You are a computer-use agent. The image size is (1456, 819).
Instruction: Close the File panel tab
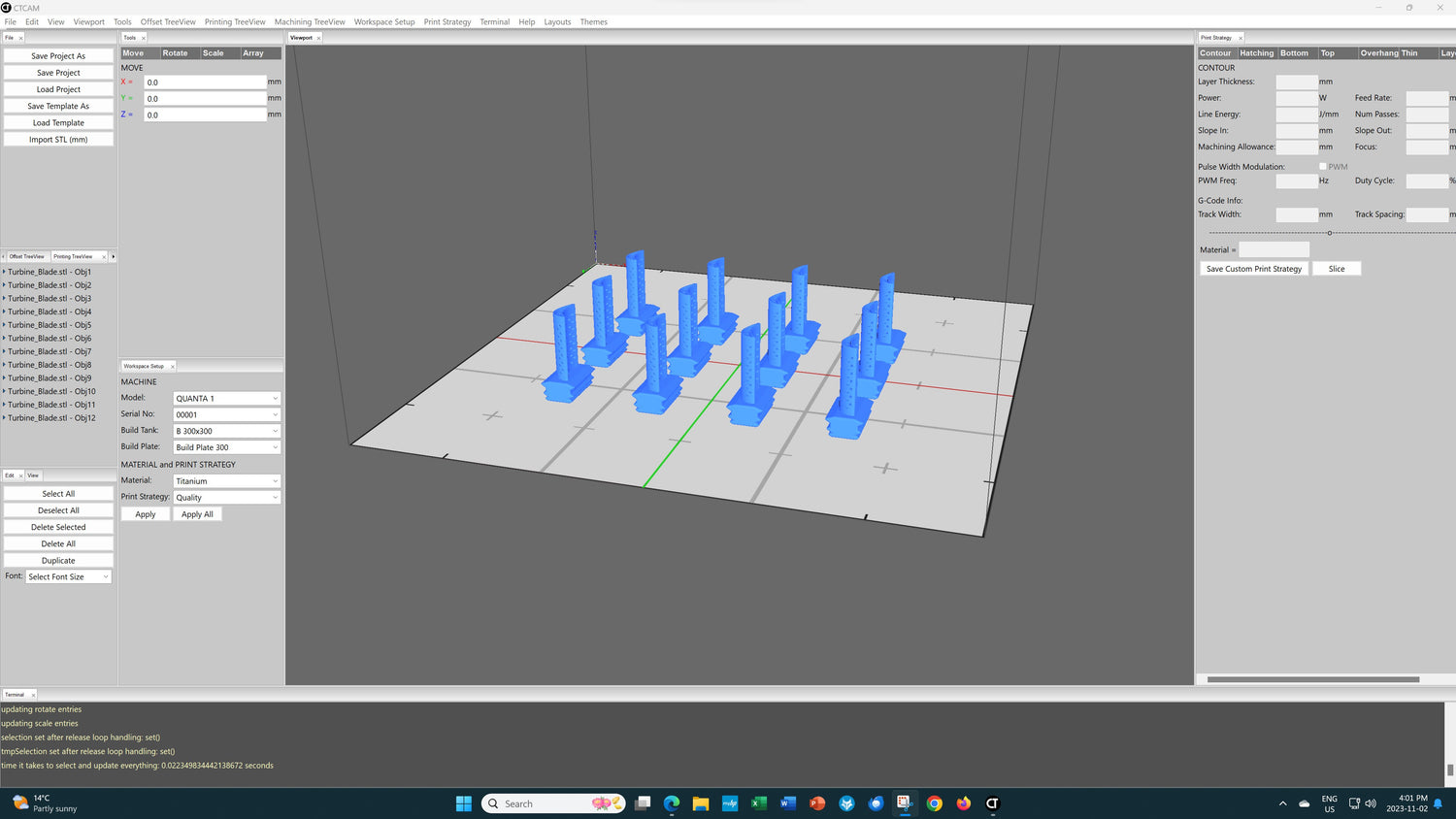(20, 38)
